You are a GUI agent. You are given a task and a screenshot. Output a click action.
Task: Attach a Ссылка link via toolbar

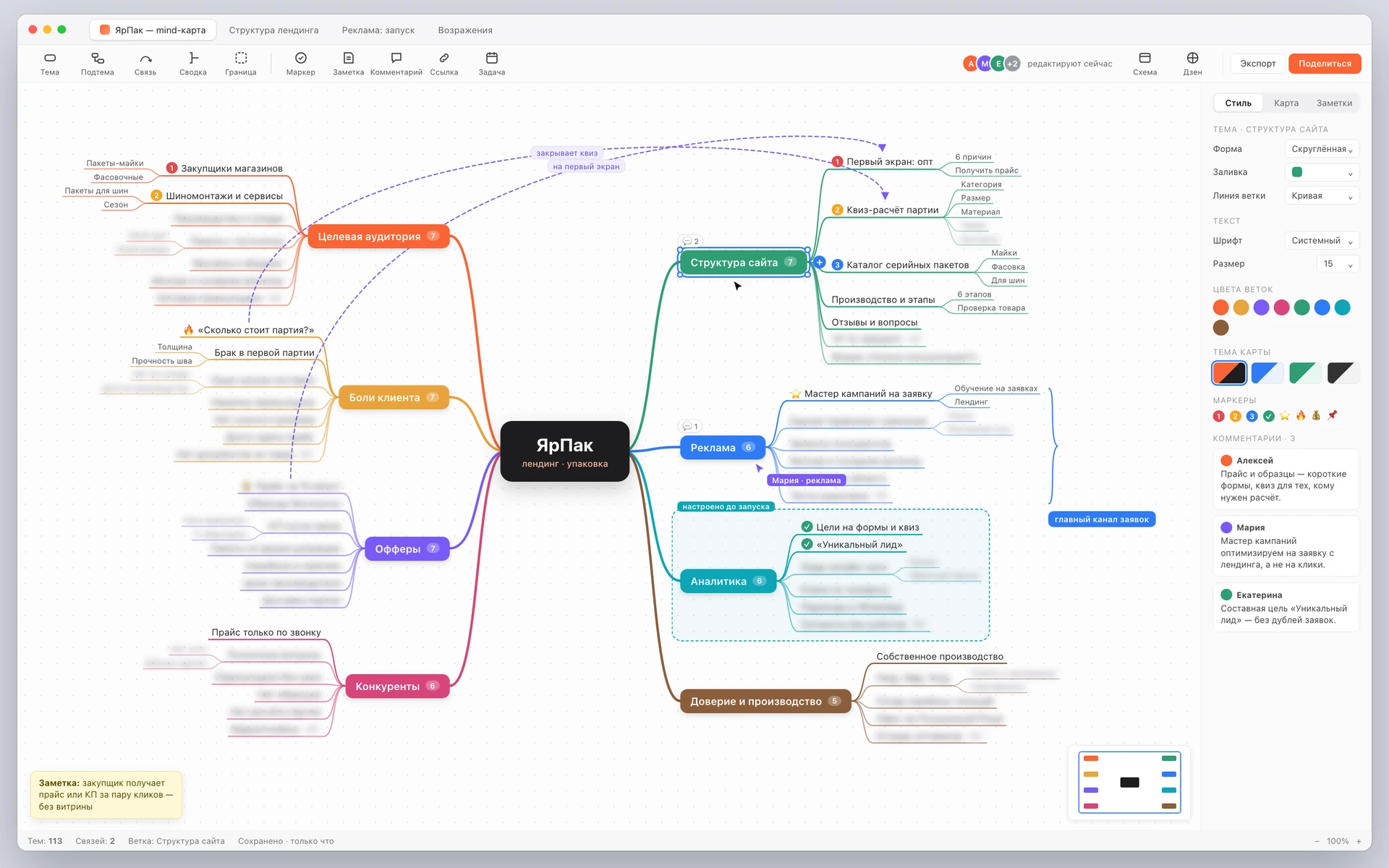pyautogui.click(x=444, y=64)
